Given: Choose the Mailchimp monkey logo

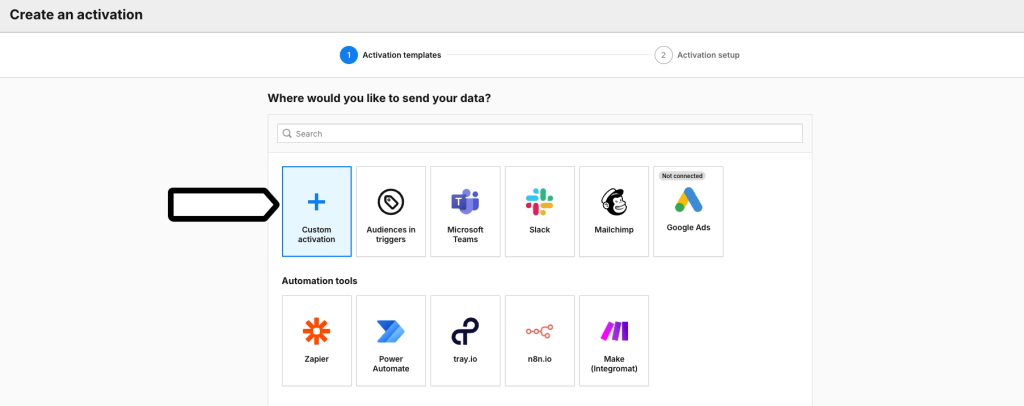Looking at the screenshot, I should tap(614, 202).
